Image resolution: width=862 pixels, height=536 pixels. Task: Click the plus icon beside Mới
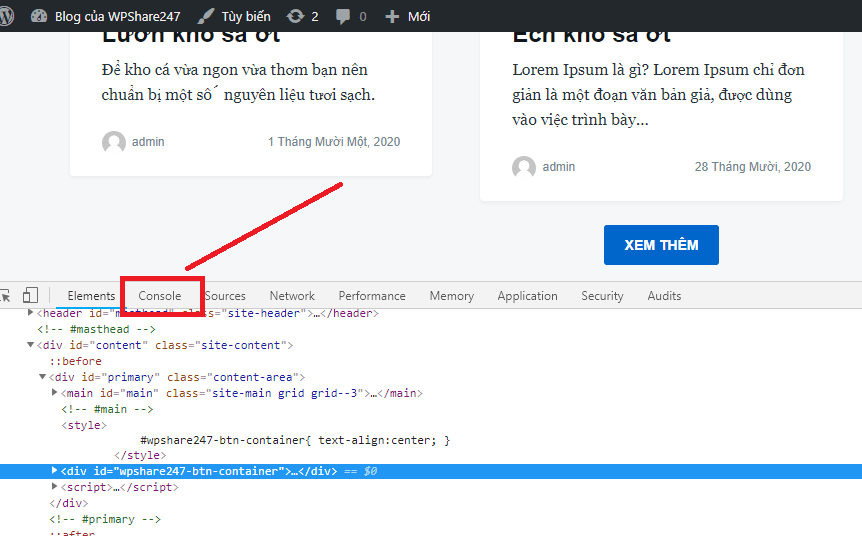(x=392, y=16)
